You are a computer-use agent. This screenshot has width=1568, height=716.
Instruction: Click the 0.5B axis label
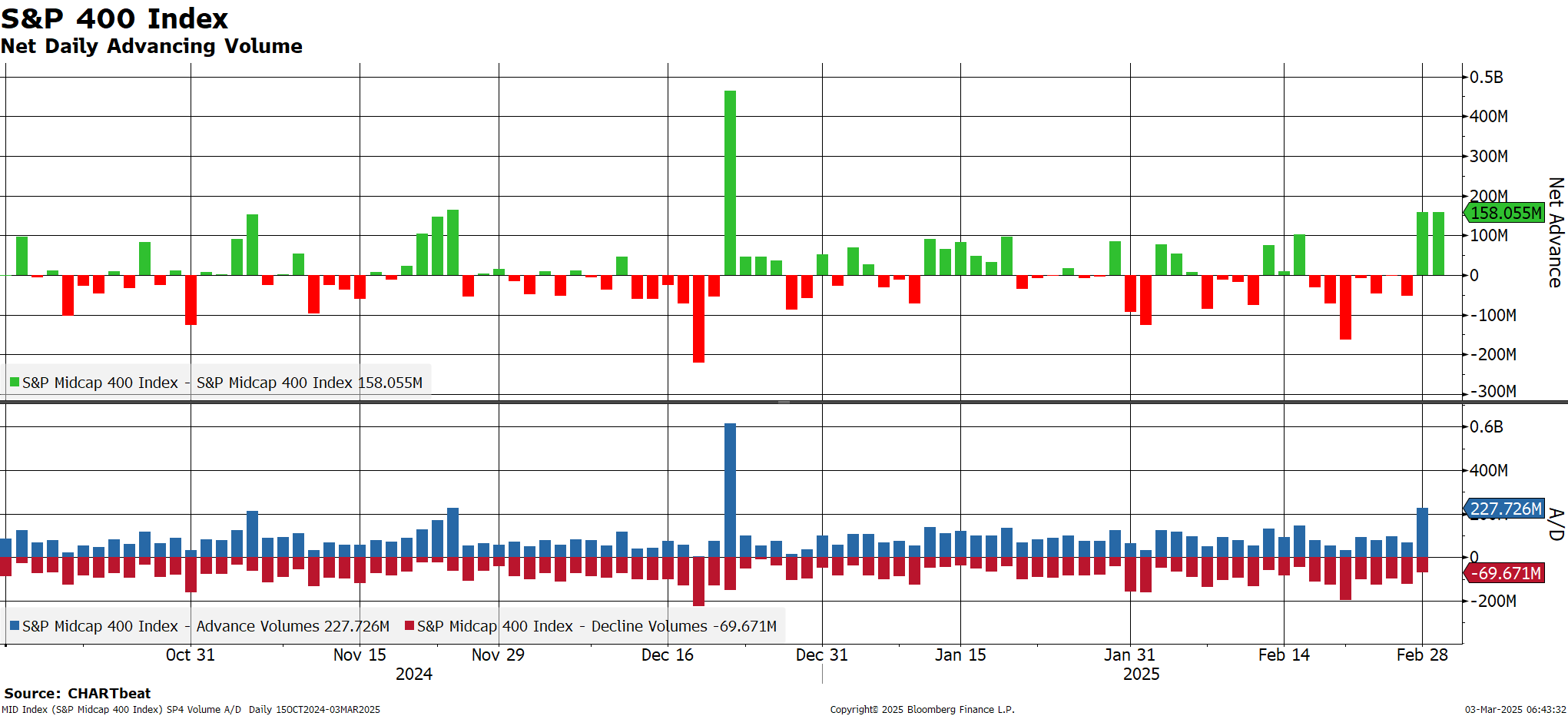1487,77
